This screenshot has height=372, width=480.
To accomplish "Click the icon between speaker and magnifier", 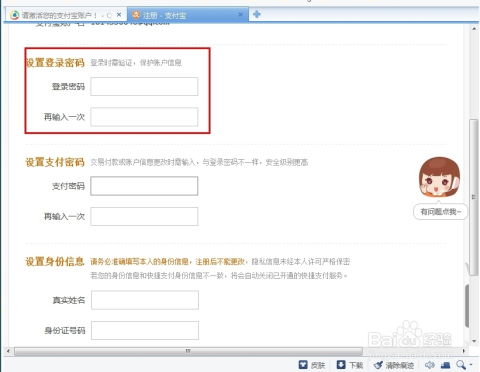I will (445, 365).
